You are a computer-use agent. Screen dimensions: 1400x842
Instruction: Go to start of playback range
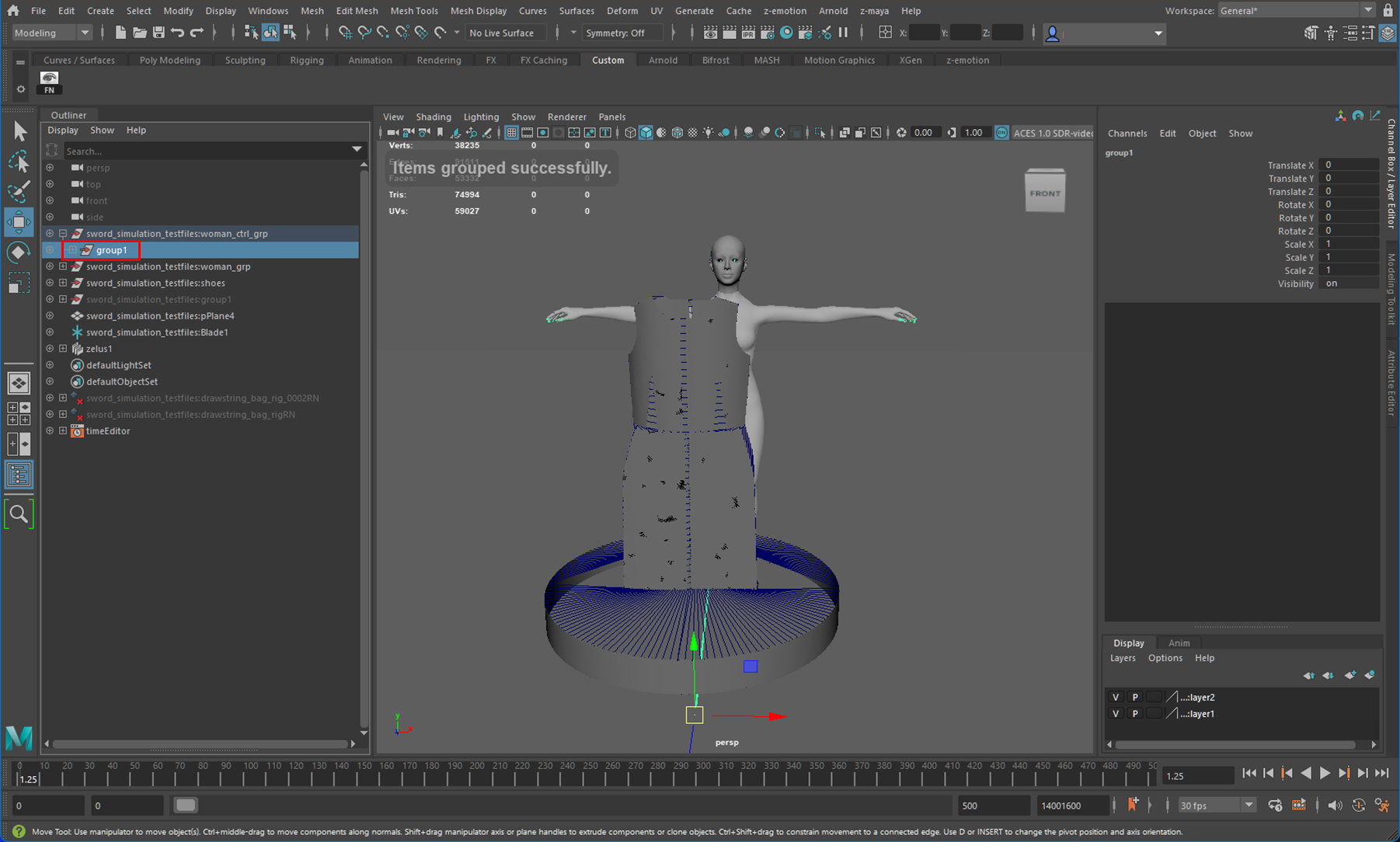tap(1249, 773)
